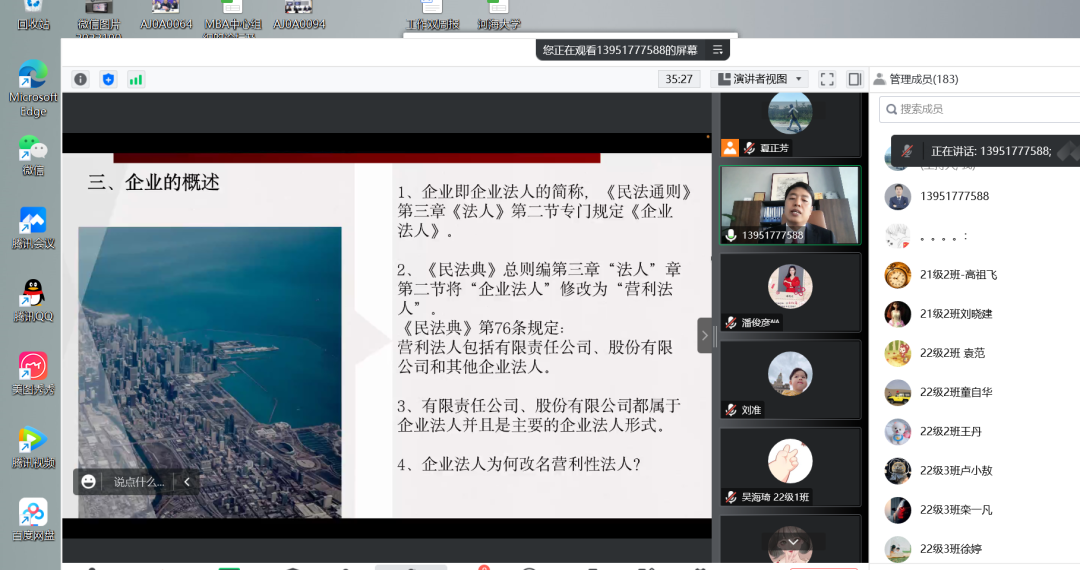Click the clock avatar of 高祖飞
The height and width of the screenshot is (570, 1080).
click(897, 275)
